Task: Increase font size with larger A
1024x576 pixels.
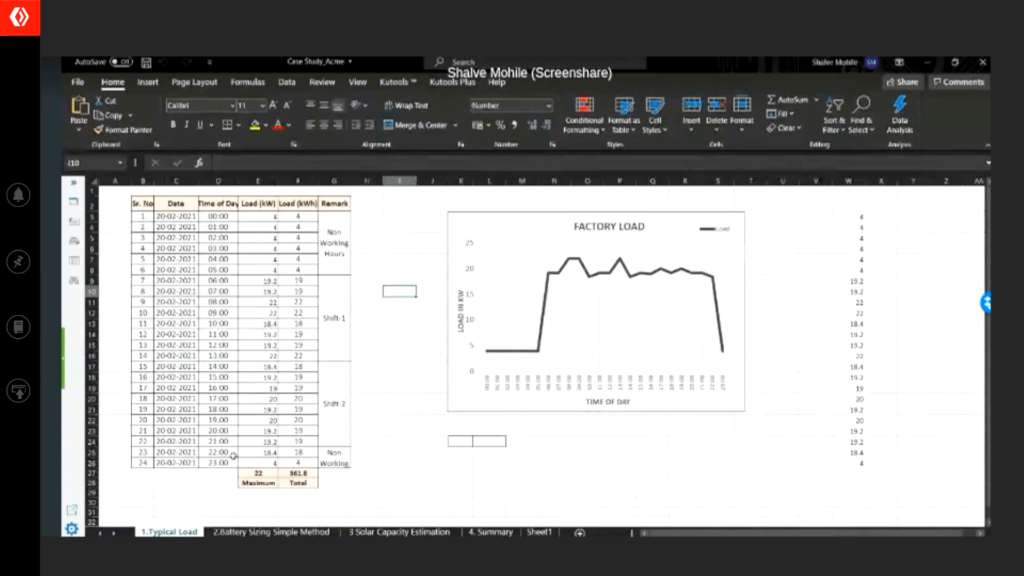Action: click(x=273, y=105)
